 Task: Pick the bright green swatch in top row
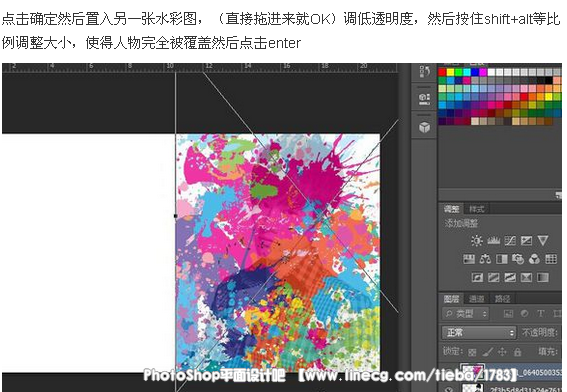tap(459, 72)
